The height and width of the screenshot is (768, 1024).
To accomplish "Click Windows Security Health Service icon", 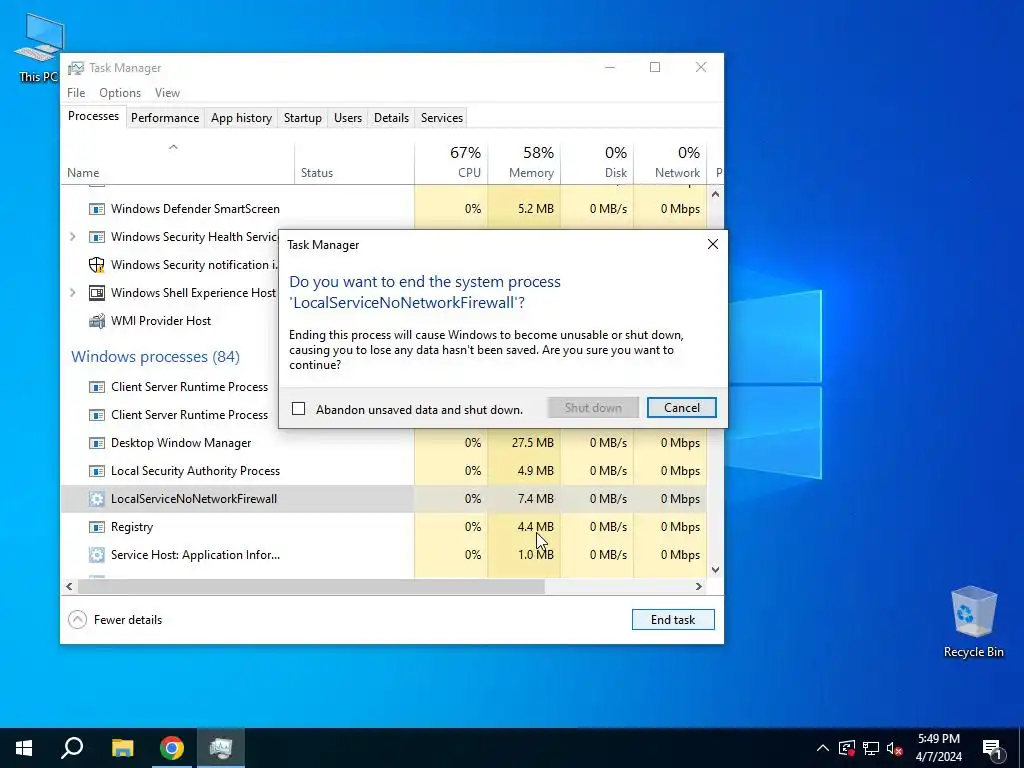I will pyautogui.click(x=97, y=237).
